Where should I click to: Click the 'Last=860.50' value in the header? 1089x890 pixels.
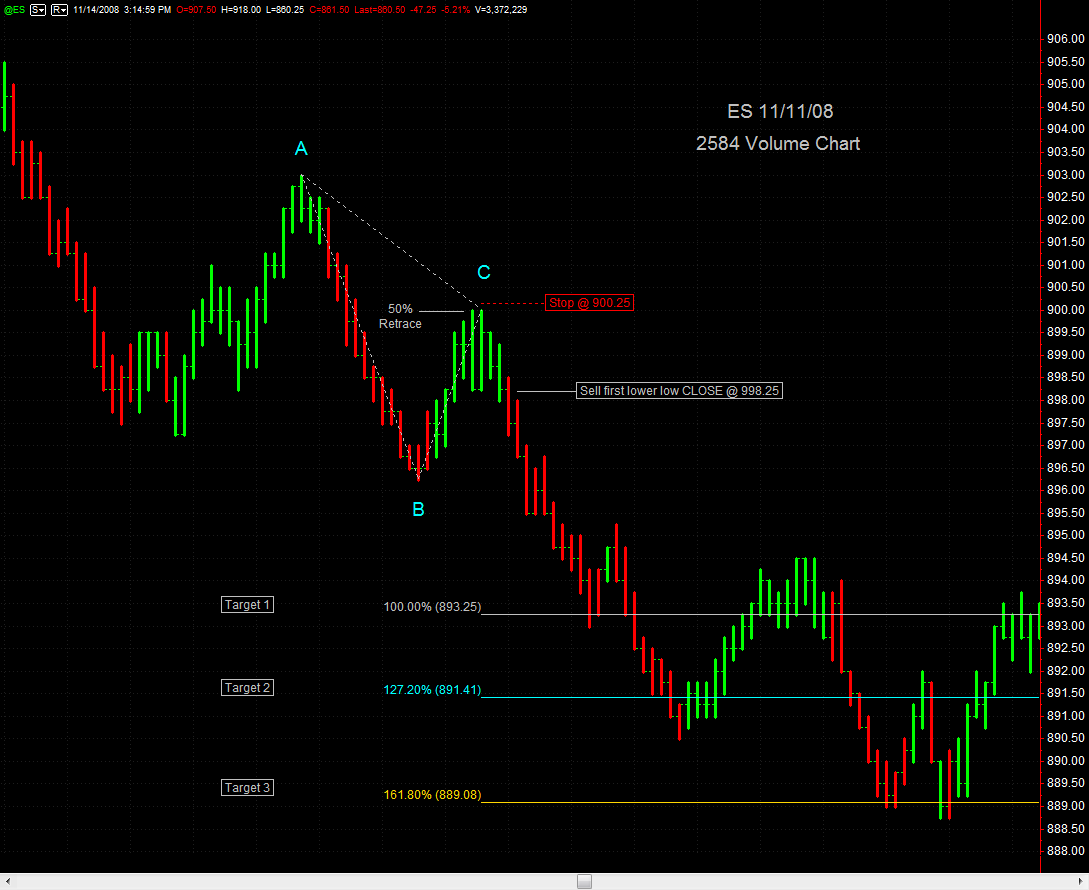380,10
